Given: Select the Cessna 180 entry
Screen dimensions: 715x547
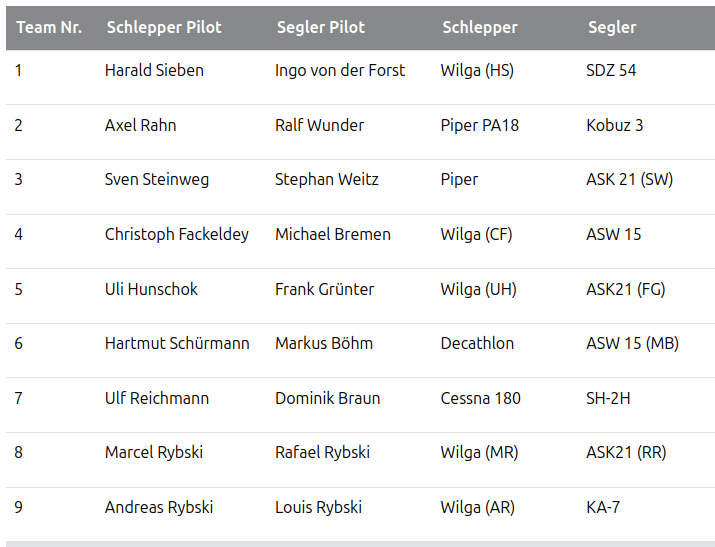Looking at the screenshot, I should pyautogui.click(x=481, y=398).
